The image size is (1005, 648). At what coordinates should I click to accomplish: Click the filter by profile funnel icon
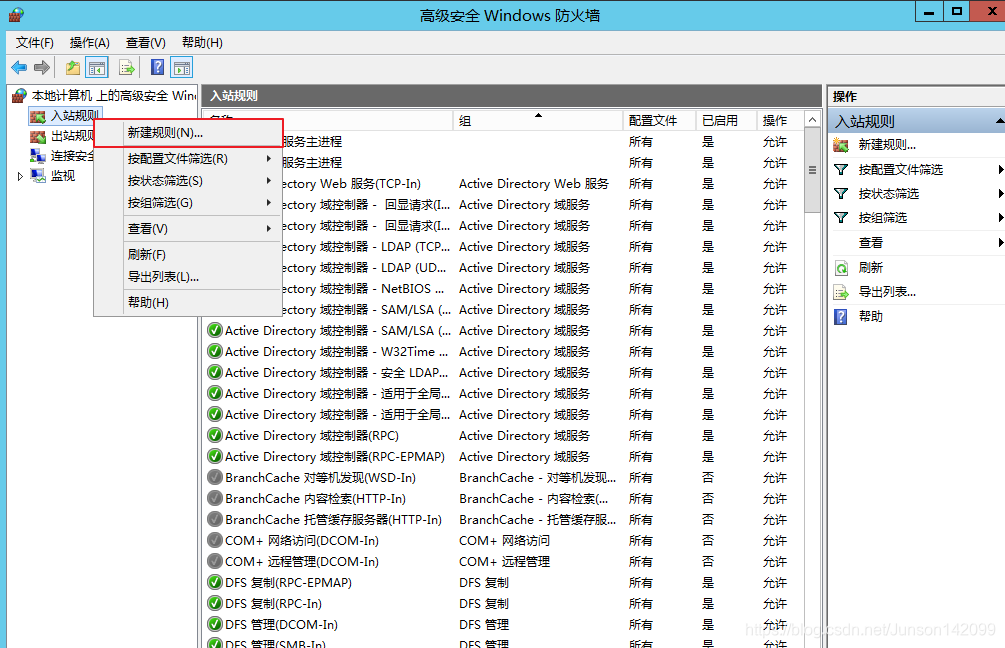[x=841, y=170]
